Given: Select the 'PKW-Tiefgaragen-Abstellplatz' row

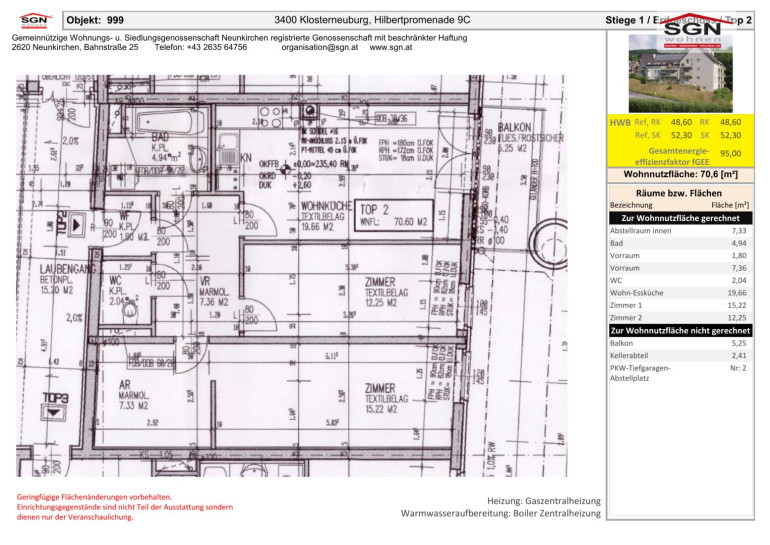Looking at the screenshot, I should coord(681,373).
